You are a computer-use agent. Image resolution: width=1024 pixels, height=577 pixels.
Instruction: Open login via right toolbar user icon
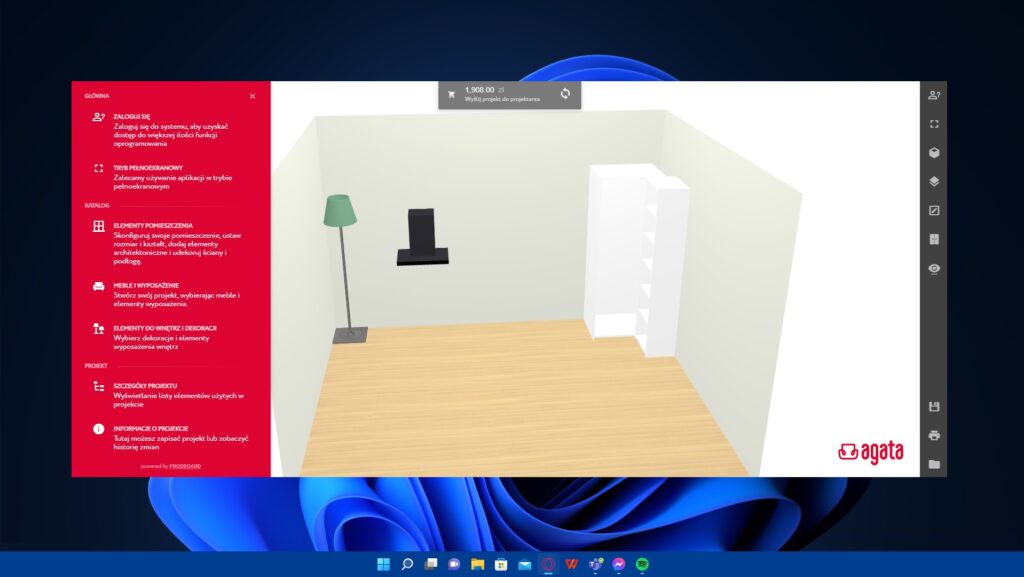tap(934, 95)
